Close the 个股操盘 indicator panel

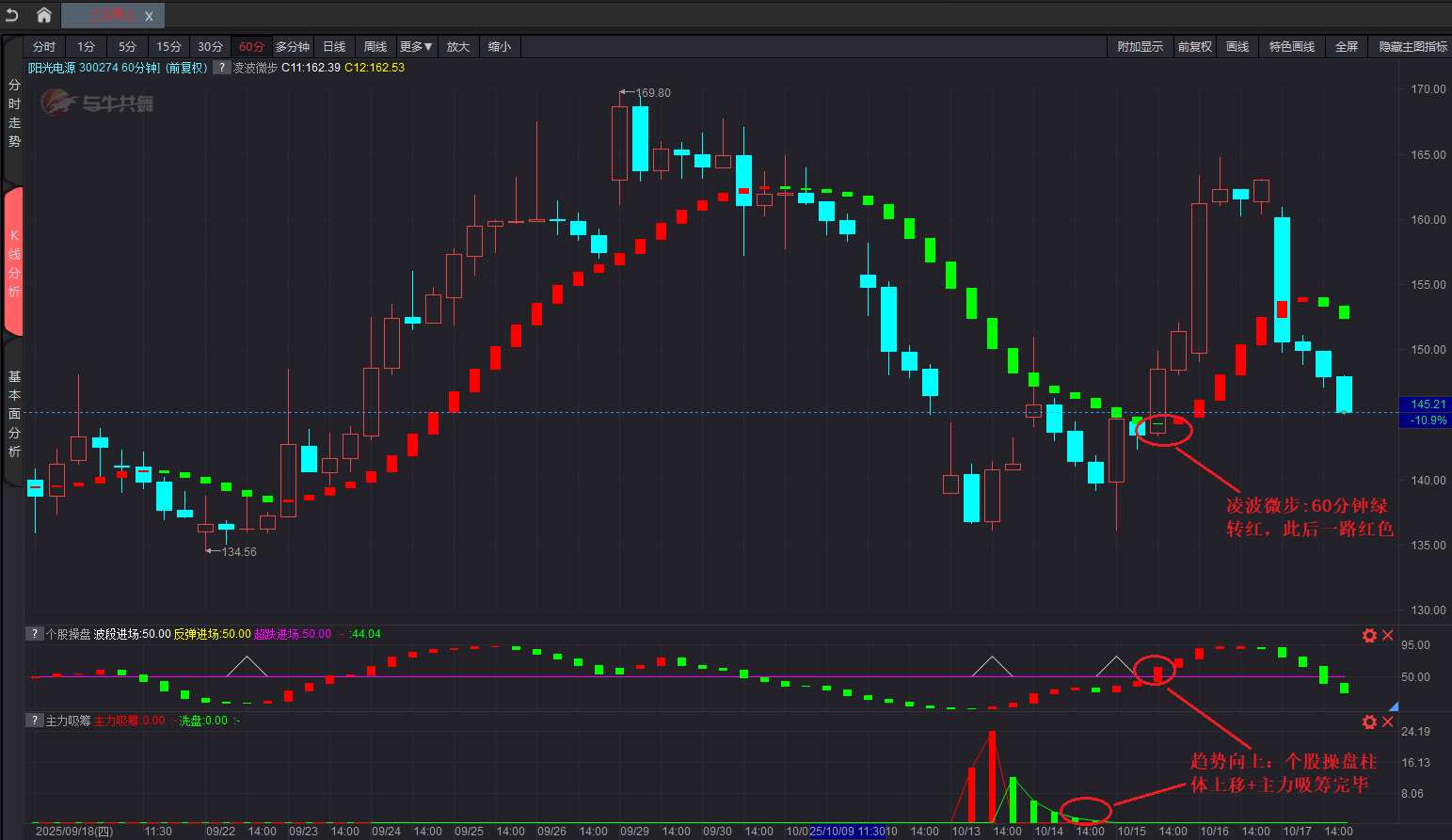pyautogui.click(x=1387, y=636)
